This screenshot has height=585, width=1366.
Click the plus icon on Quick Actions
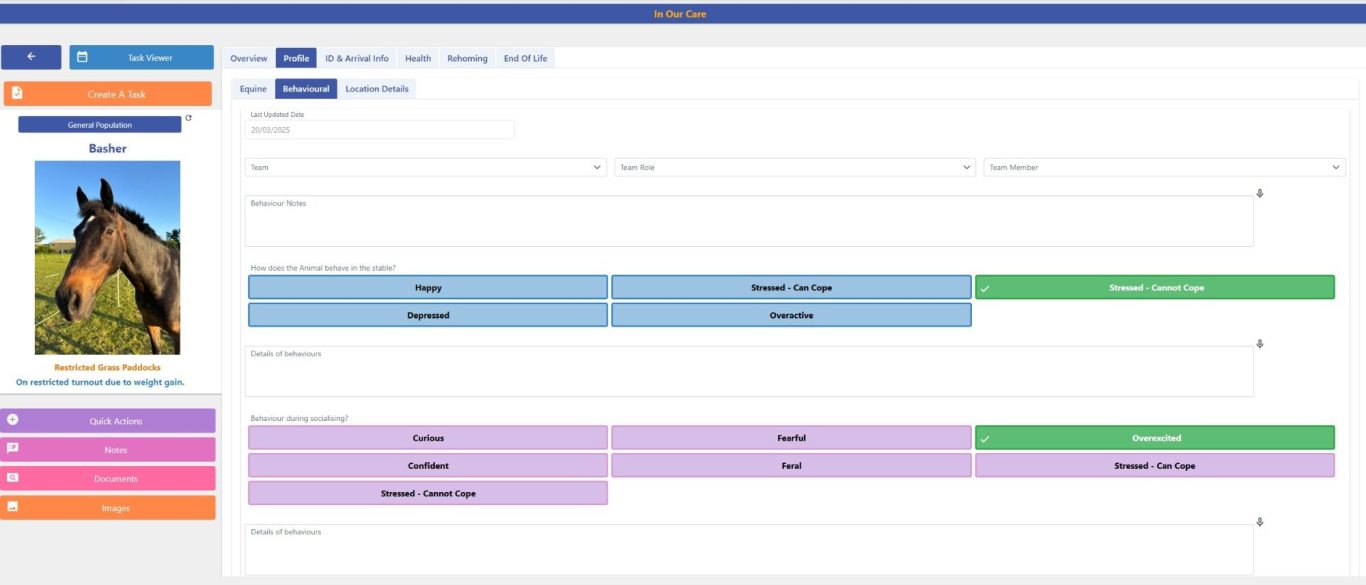13,420
